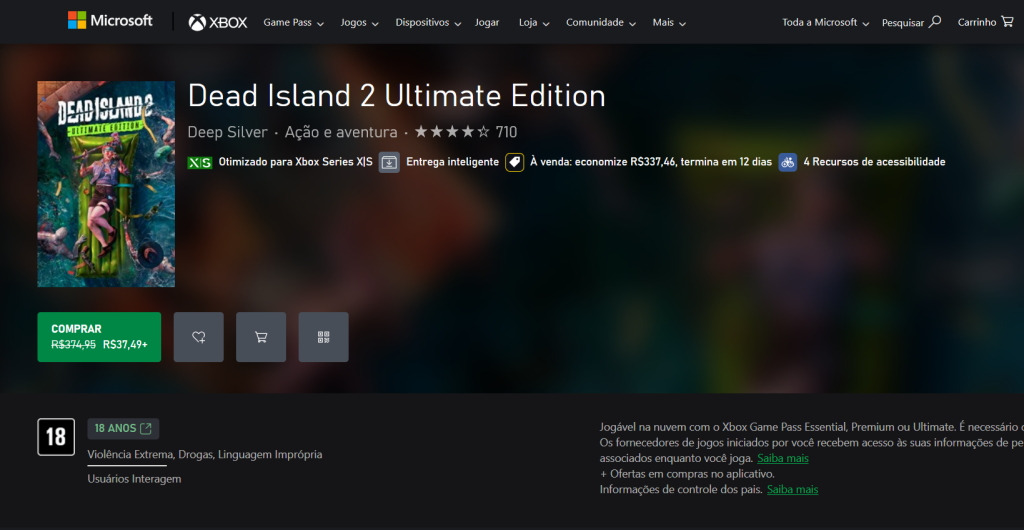The height and width of the screenshot is (530, 1024).
Task: Open the Carrinho shopping cart
Action: (984, 22)
